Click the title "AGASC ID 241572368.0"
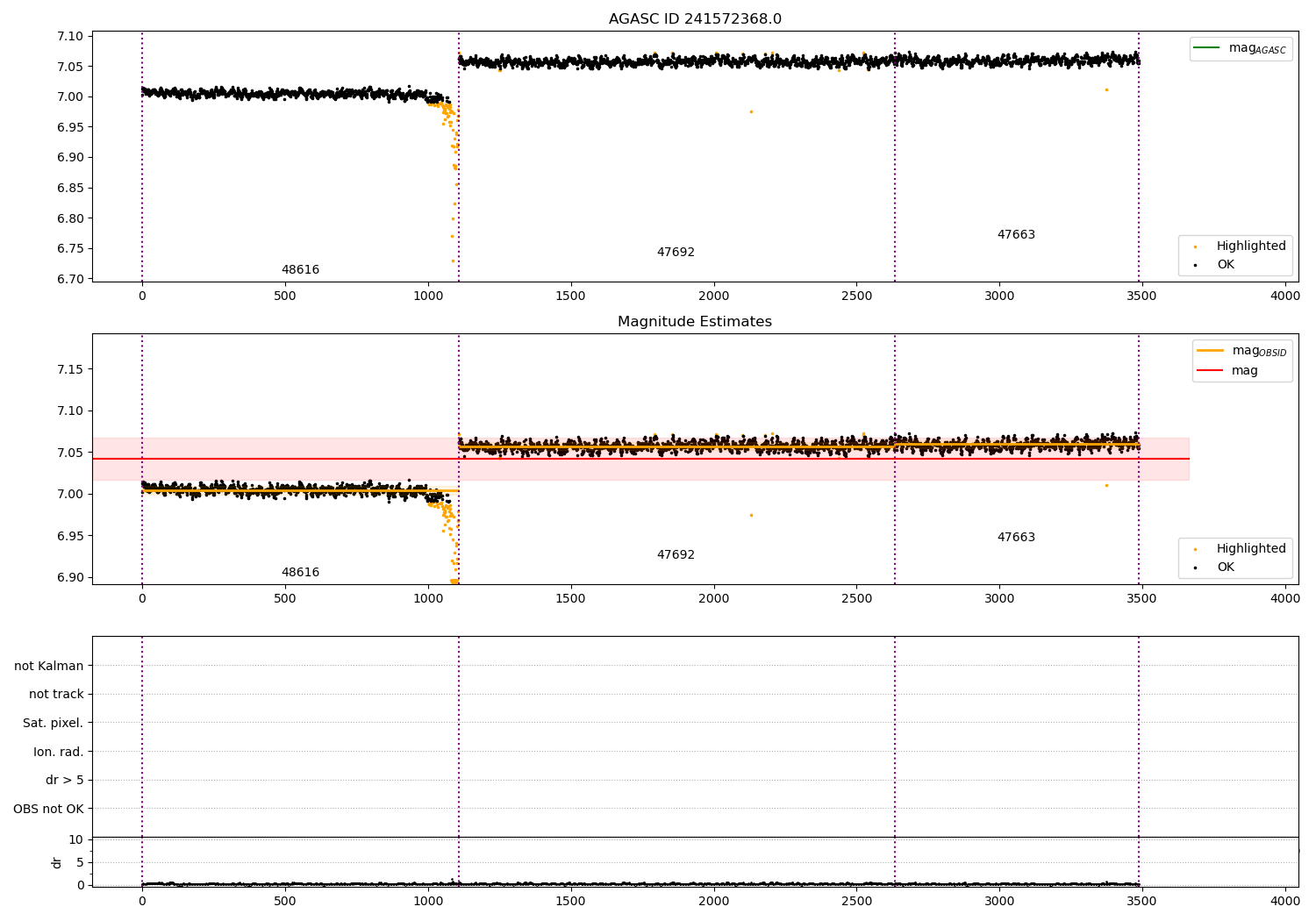This screenshot has height=921, width=1316. pos(695,19)
